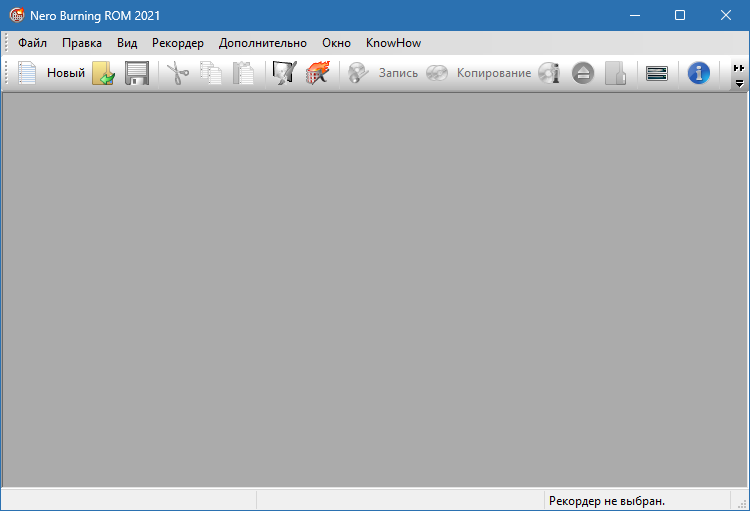Eject the disc with the eject icon
This screenshot has width=750, height=511.
[583, 73]
